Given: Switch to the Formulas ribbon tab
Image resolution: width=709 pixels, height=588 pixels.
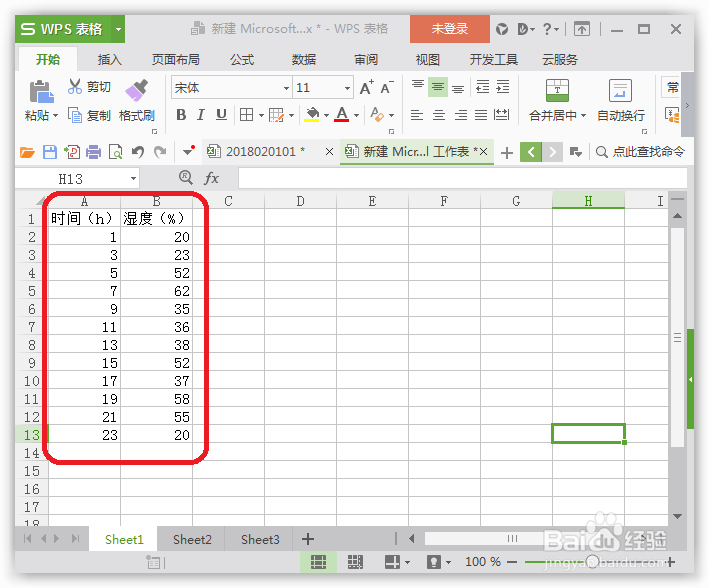Looking at the screenshot, I should click(242, 59).
